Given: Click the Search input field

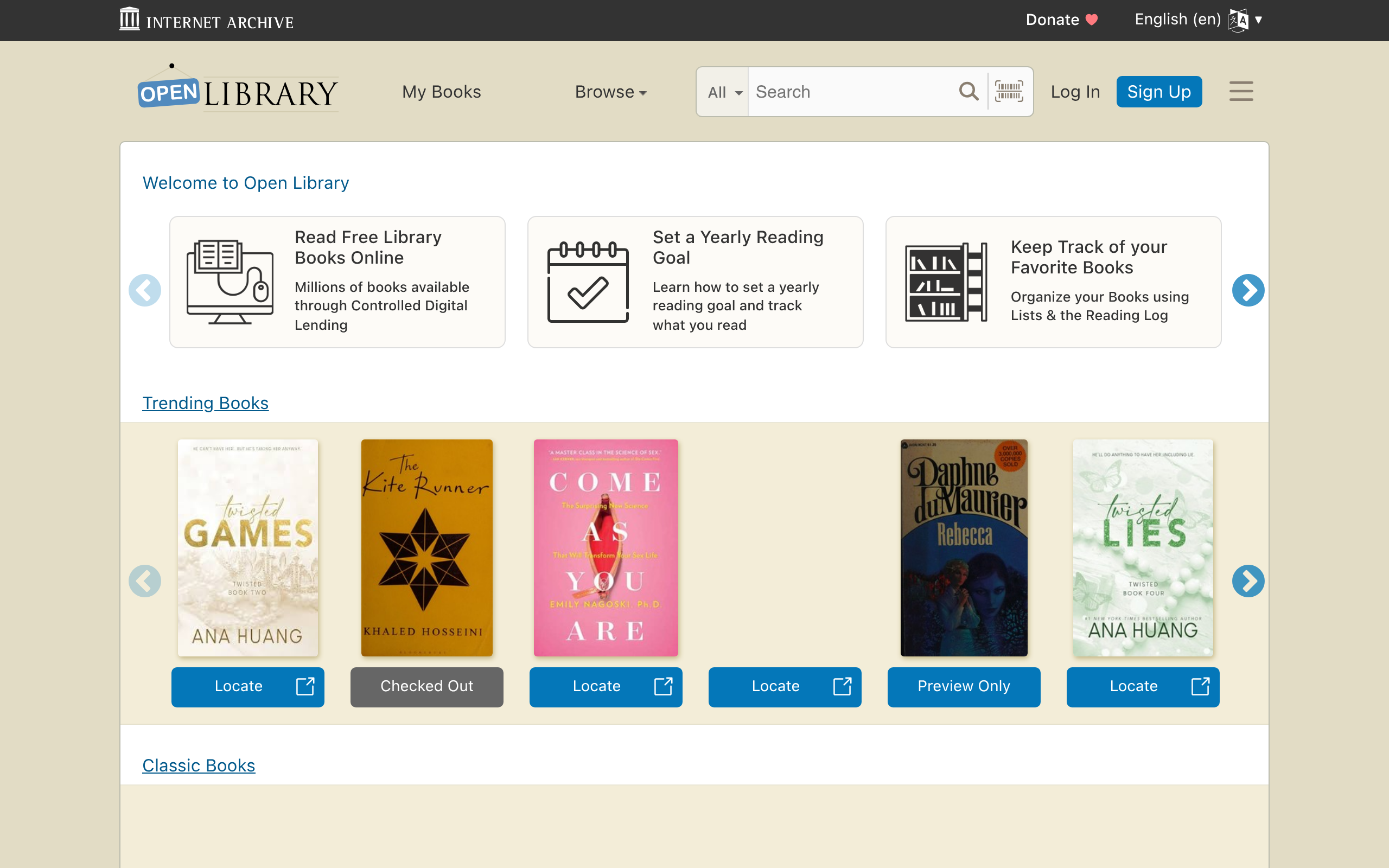Looking at the screenshot, I should click(852, 92).
